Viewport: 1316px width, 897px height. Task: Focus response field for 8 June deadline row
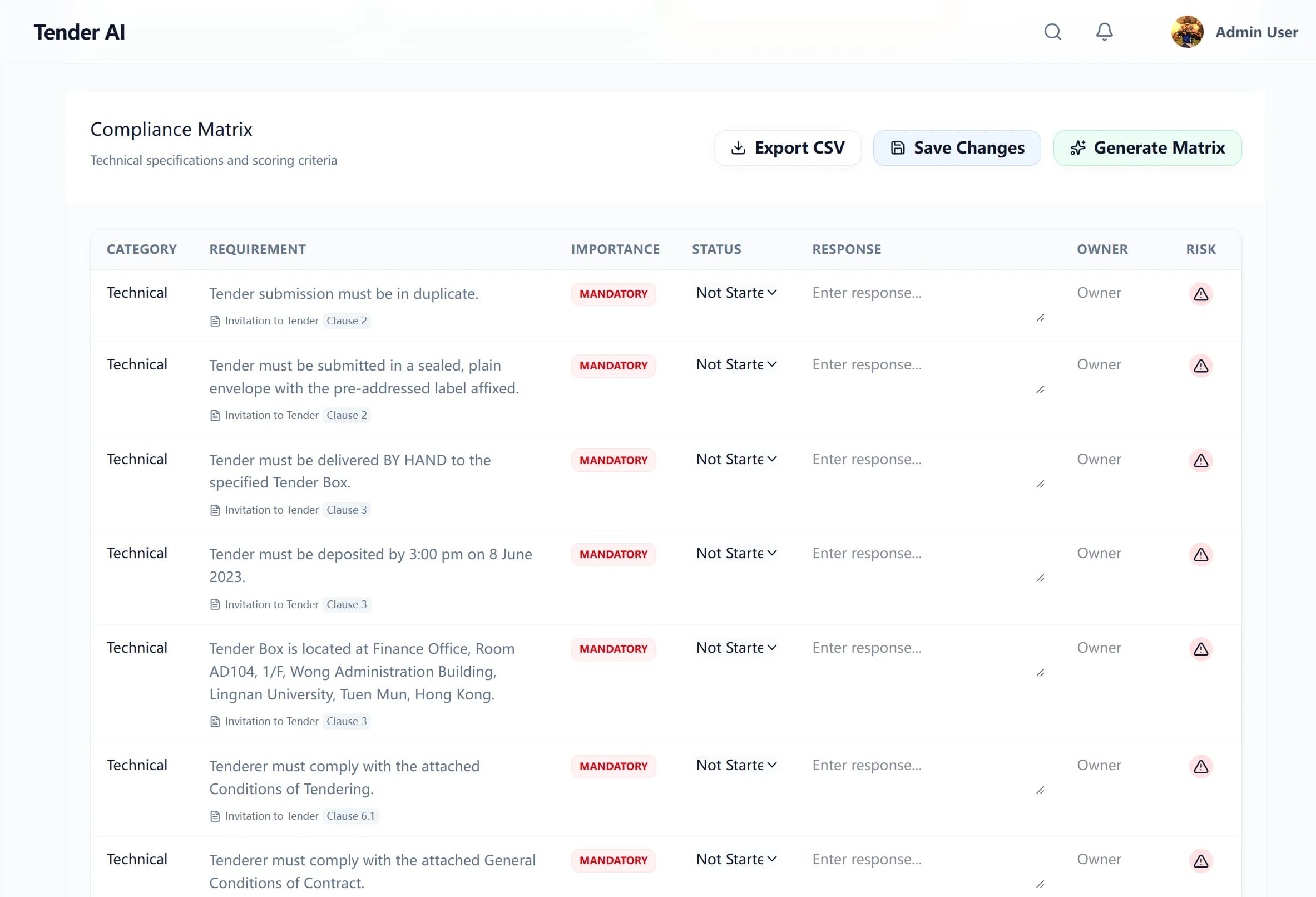pyautogui.click(x=928, y=563)
